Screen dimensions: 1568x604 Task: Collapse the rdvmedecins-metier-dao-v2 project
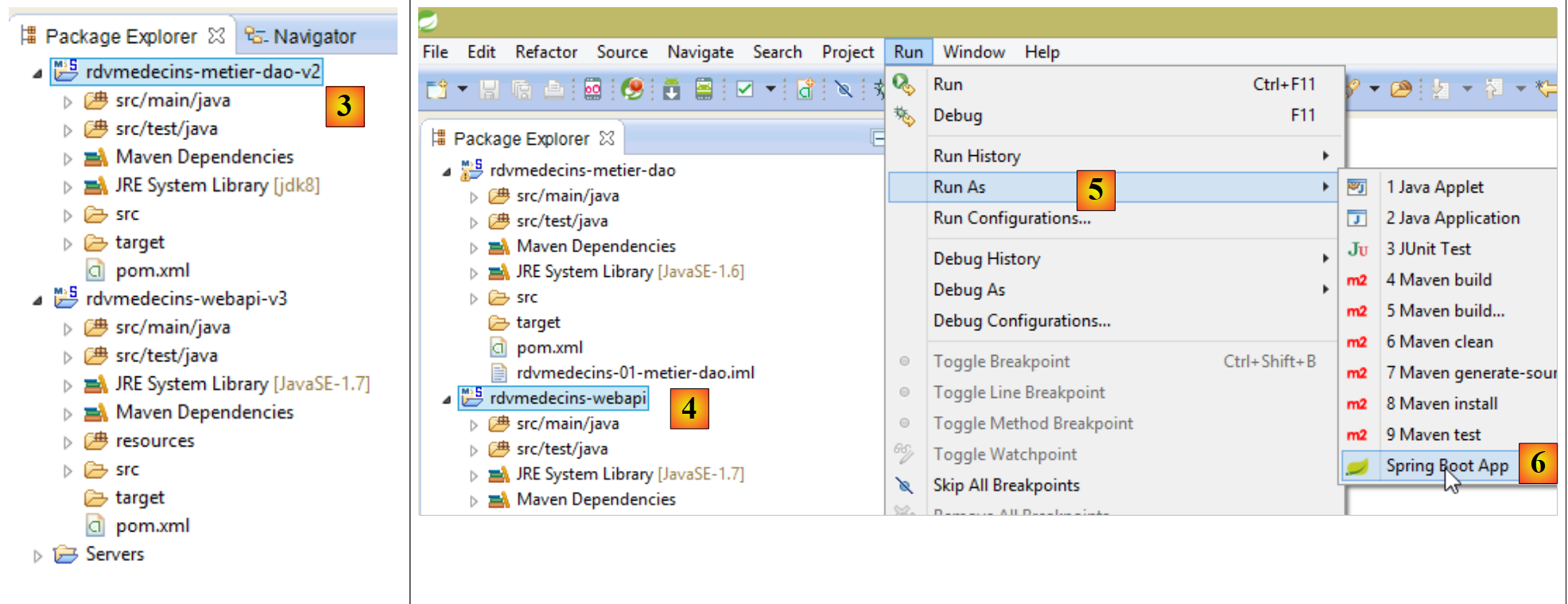click(x=37, y=73)
